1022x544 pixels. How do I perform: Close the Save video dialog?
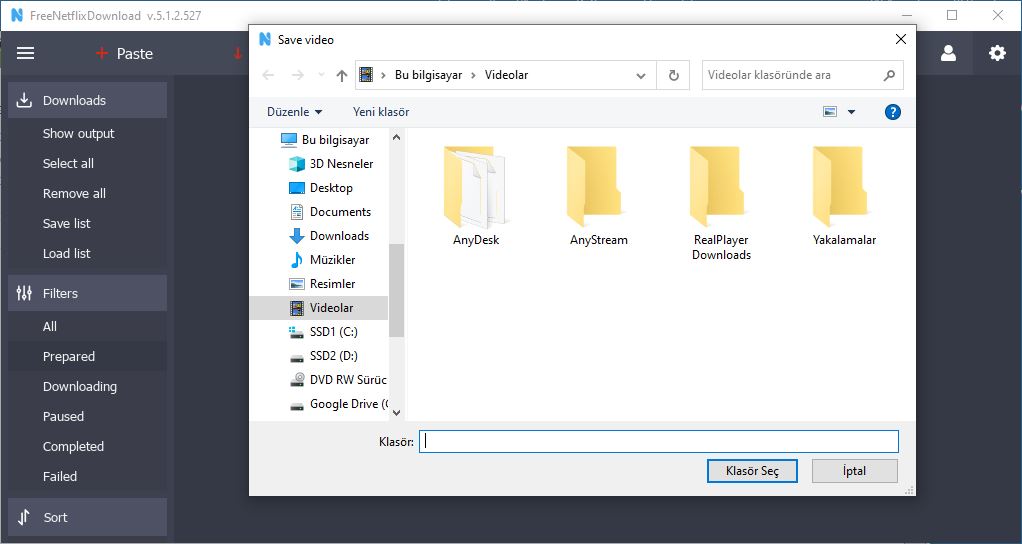901,40
